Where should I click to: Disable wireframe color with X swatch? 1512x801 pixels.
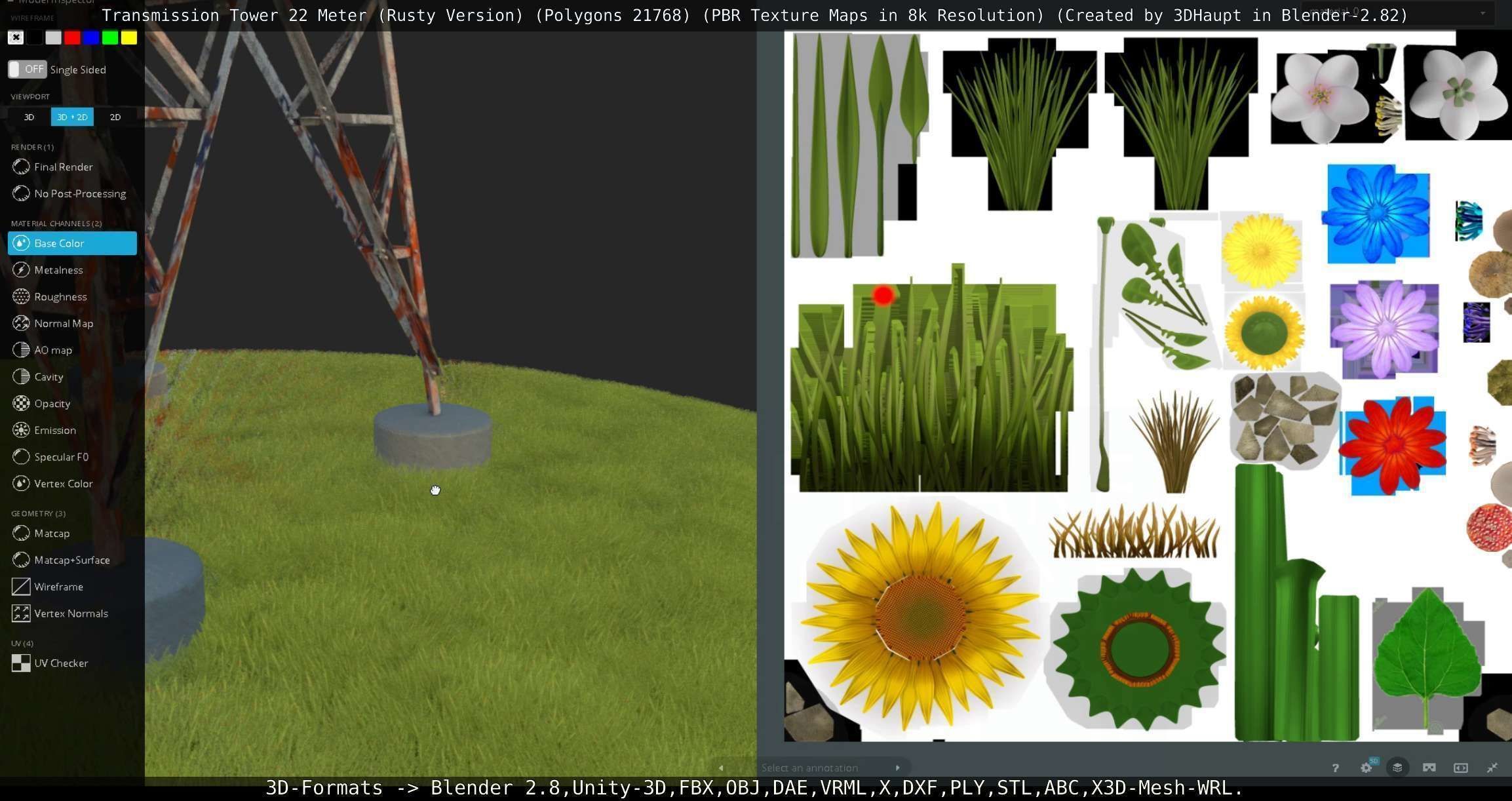pos(16,38)
